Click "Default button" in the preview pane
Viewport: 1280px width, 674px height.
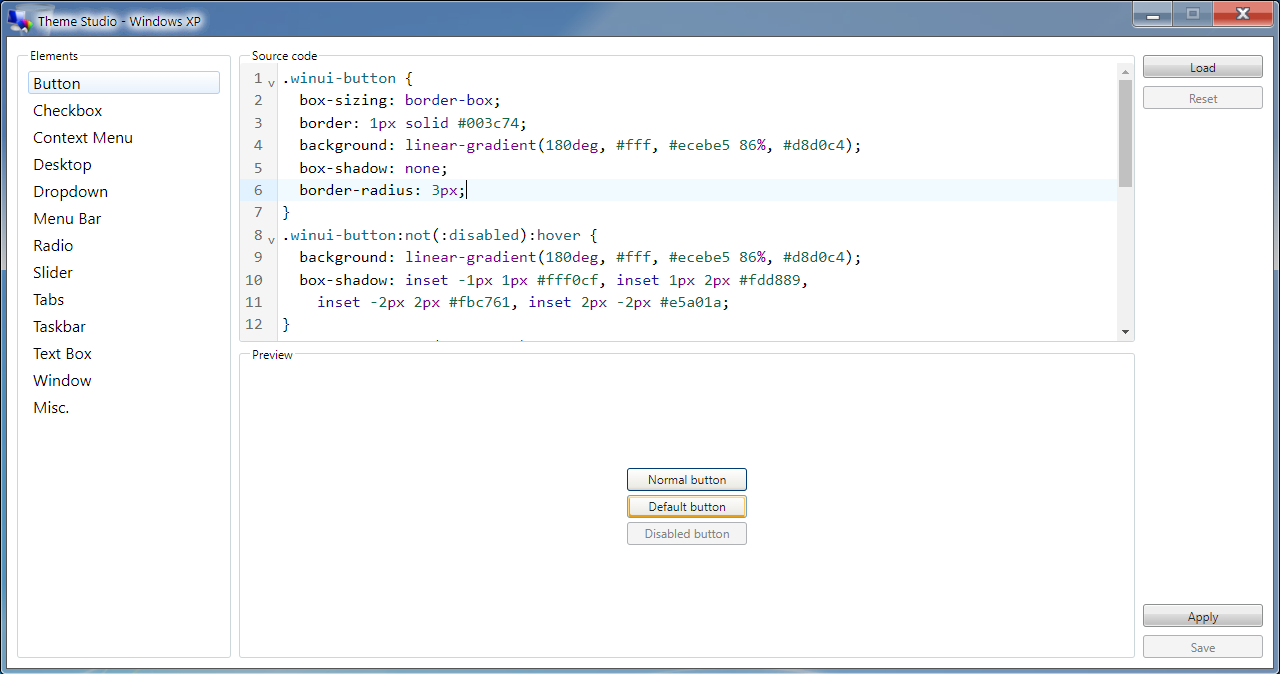tap(686, 506)
